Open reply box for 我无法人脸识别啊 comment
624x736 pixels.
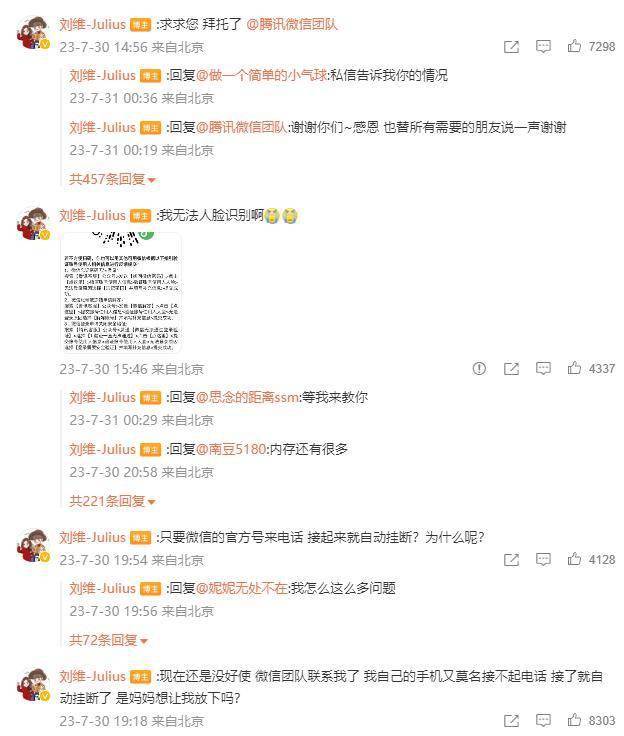[543, 368]
